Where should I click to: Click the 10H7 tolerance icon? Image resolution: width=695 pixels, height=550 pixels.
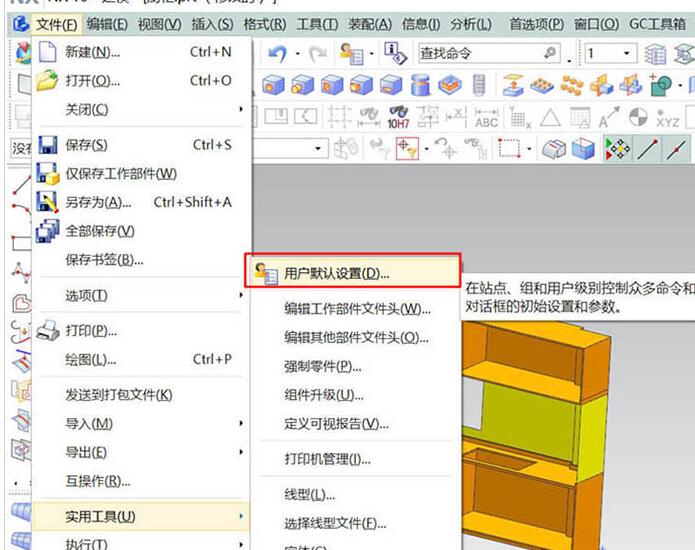pyautogui.click(x=398, y=117)
